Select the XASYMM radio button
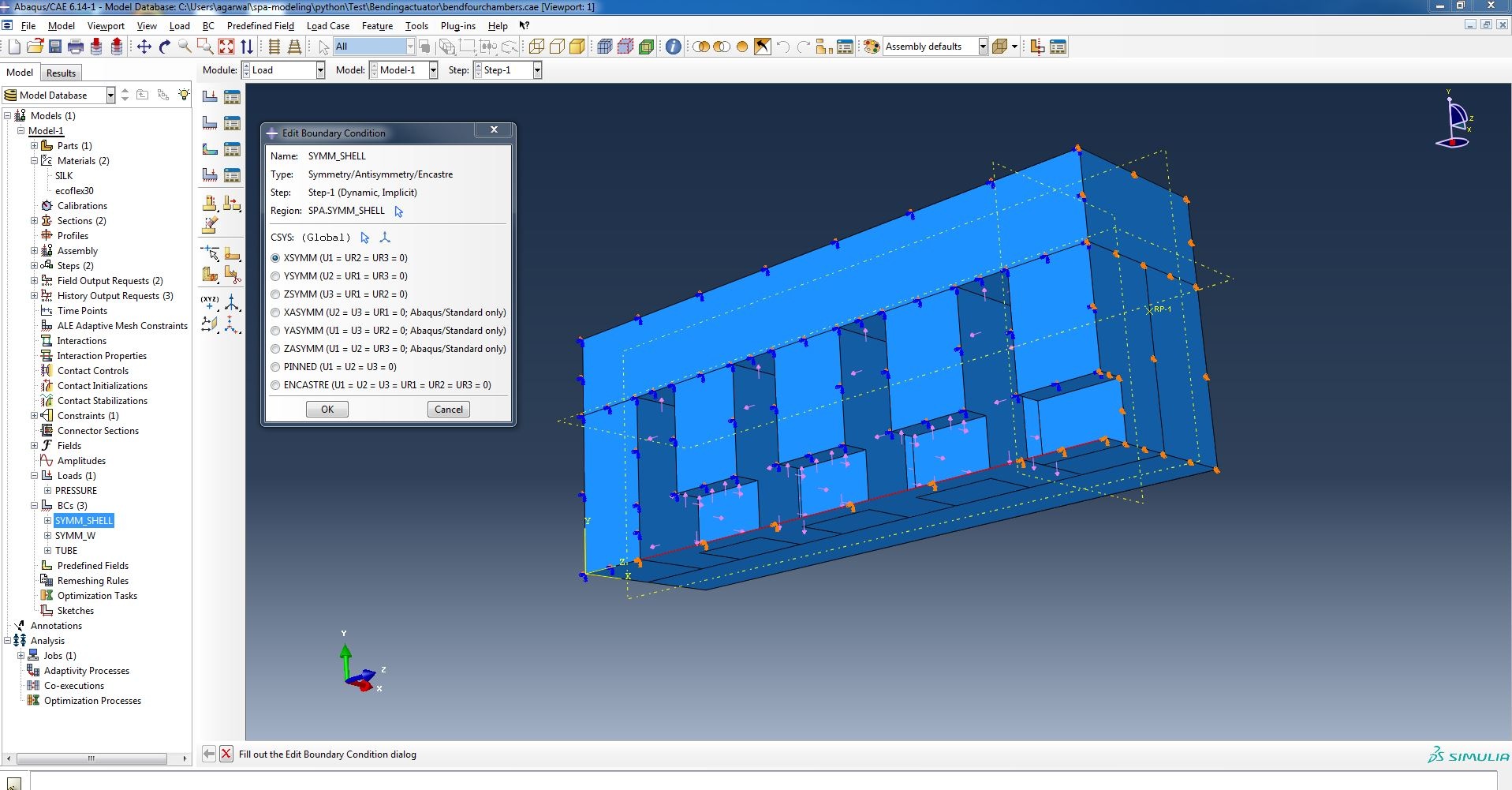Viewport: 1512px width, 790px height. click(275, 313)
